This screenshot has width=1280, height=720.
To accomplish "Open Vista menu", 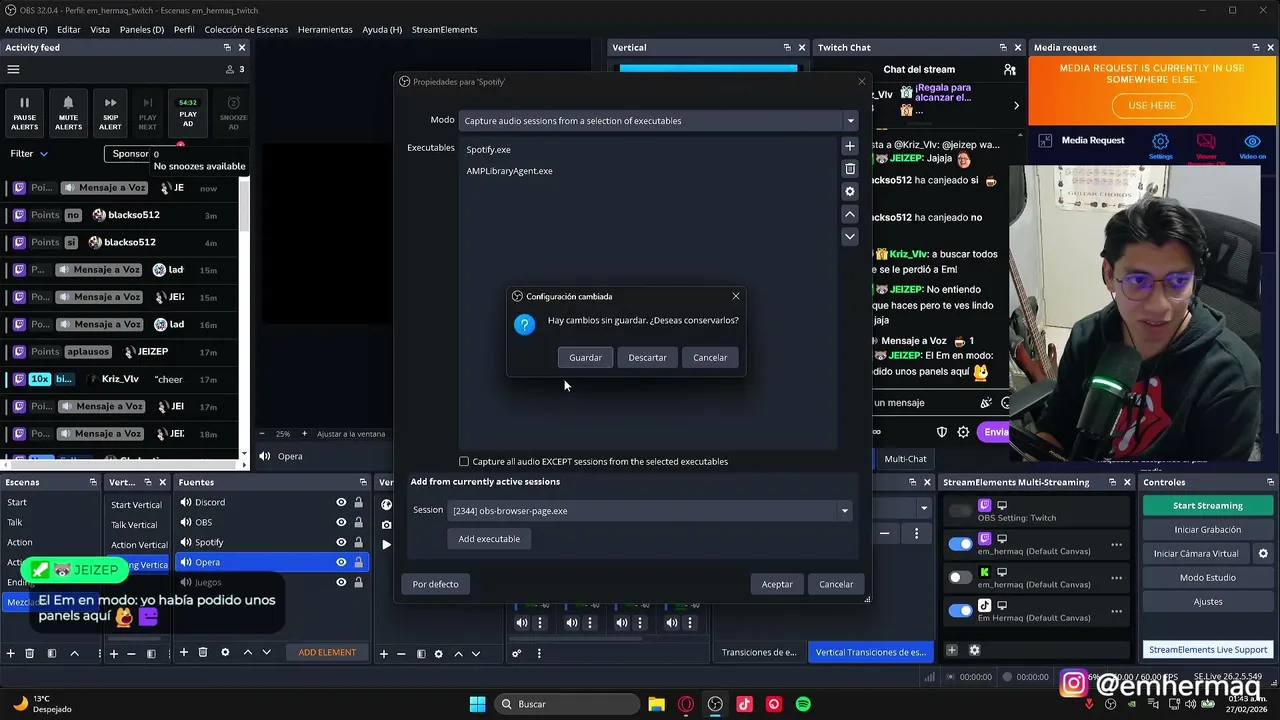I will (x=100, y=29).
